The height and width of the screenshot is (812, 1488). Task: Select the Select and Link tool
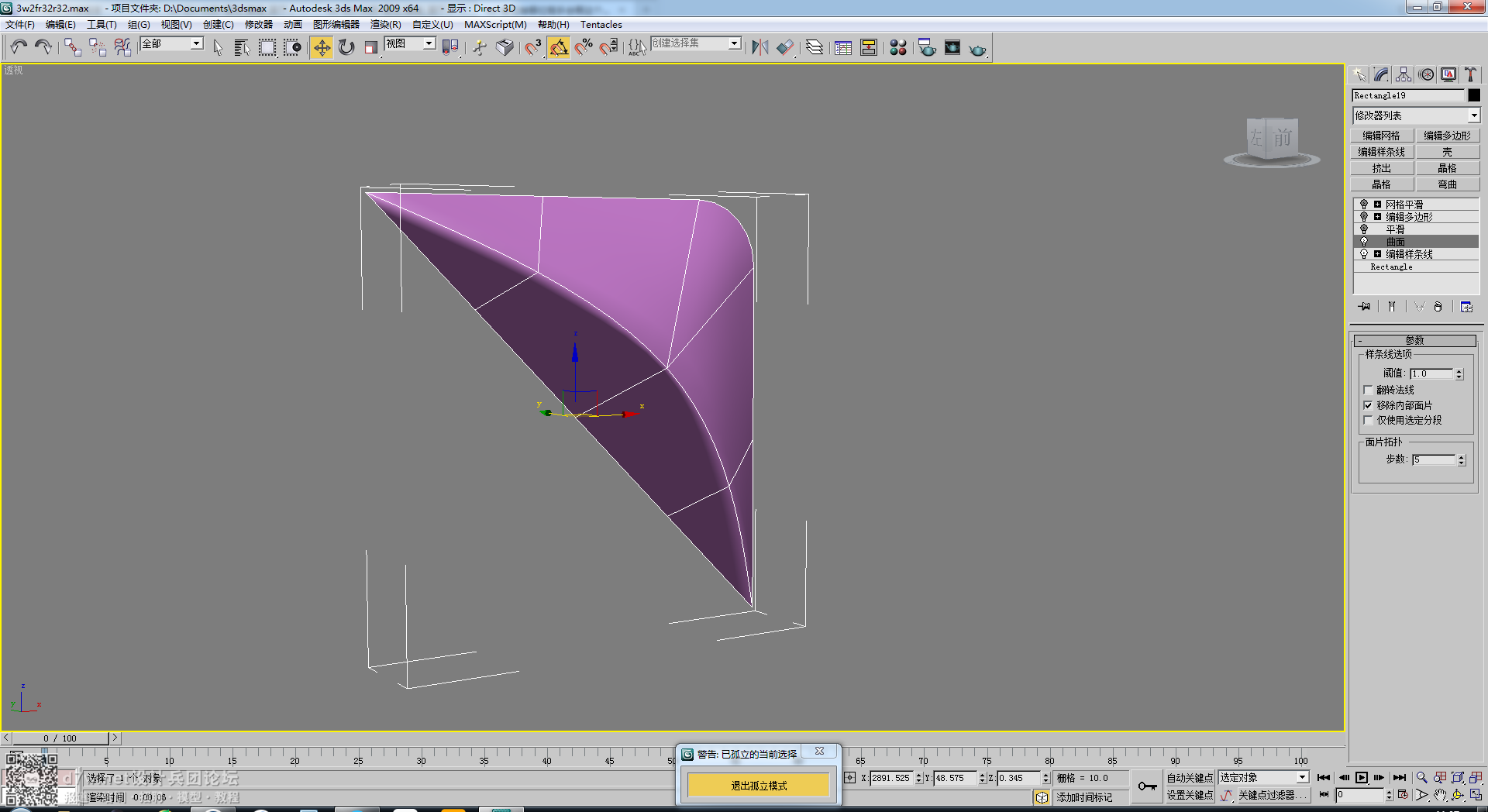(x=72, y=47)
